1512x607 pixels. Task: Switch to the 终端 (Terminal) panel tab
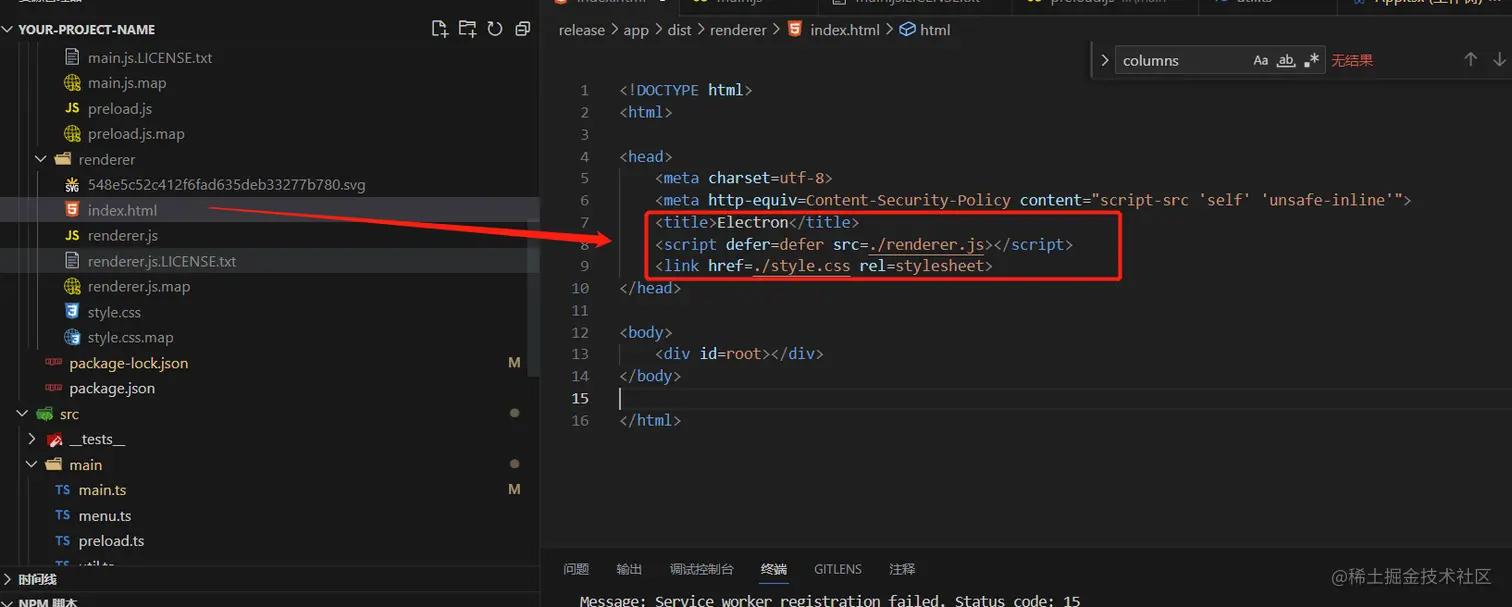point(774,569)
